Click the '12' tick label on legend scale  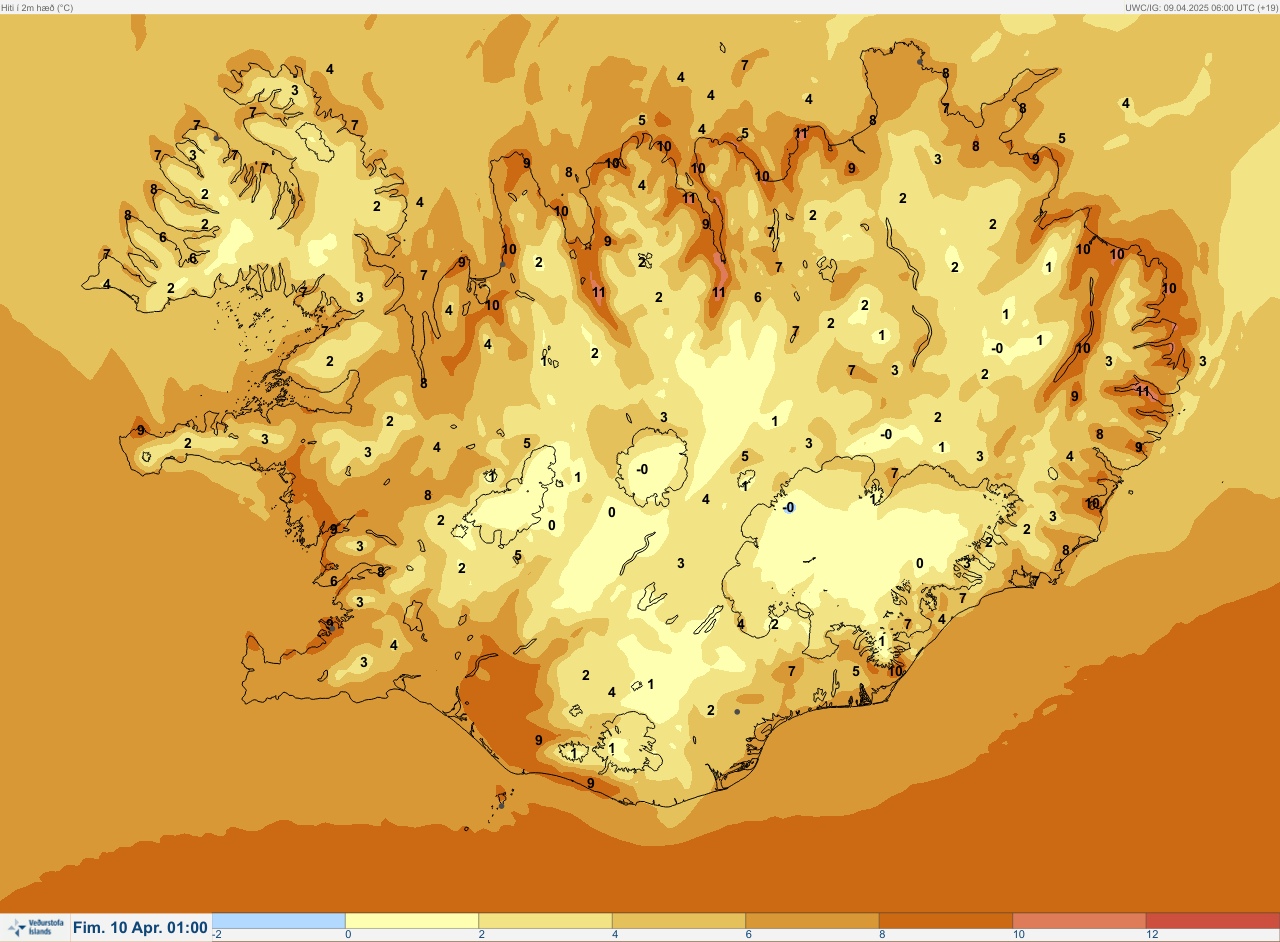(x=1152, y=934)
